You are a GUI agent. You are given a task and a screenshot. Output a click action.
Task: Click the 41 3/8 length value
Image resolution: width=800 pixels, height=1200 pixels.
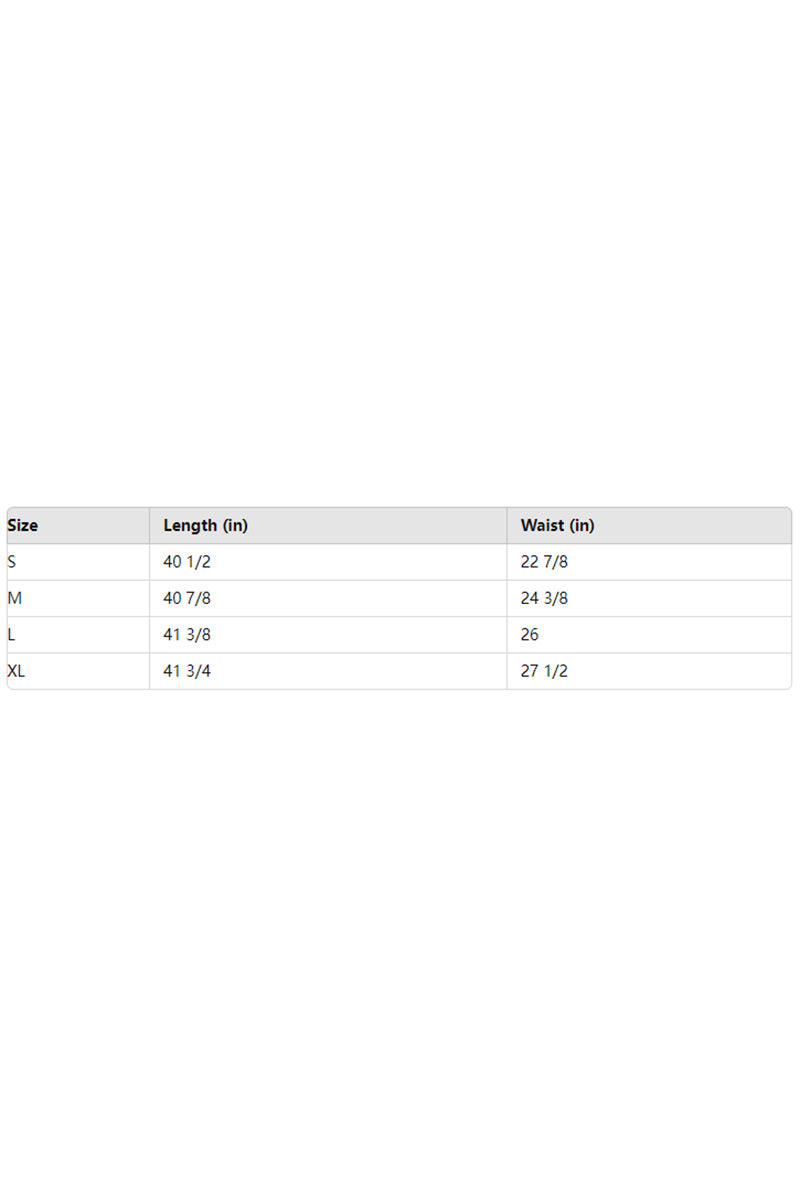(x=187, y=635)
